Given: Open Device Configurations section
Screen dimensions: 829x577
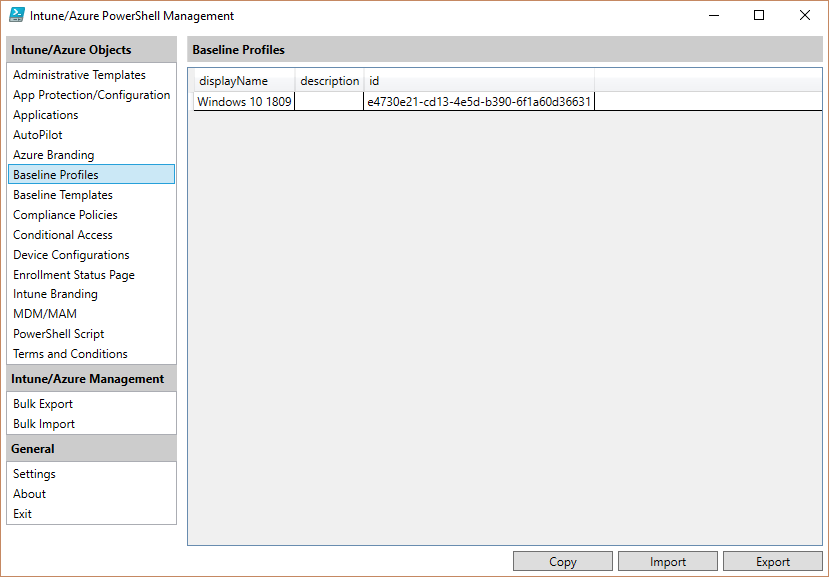Looking at the screenshot, I should 71,255.
